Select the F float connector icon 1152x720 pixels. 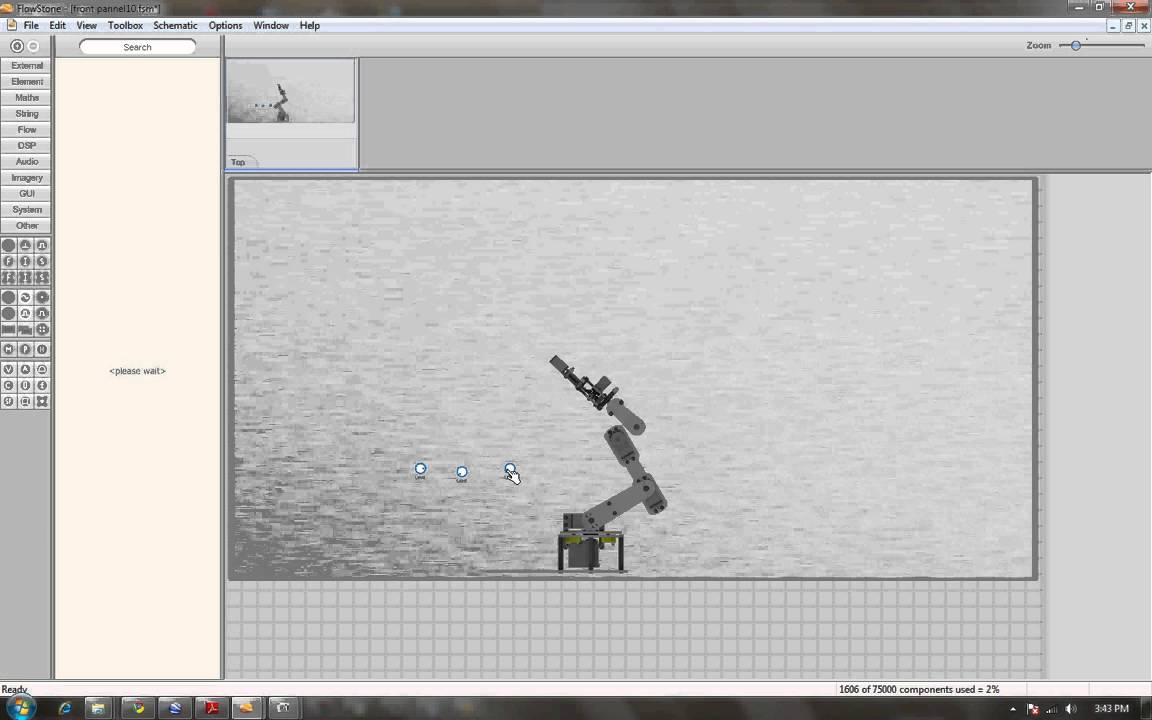(x=9, y=262)
